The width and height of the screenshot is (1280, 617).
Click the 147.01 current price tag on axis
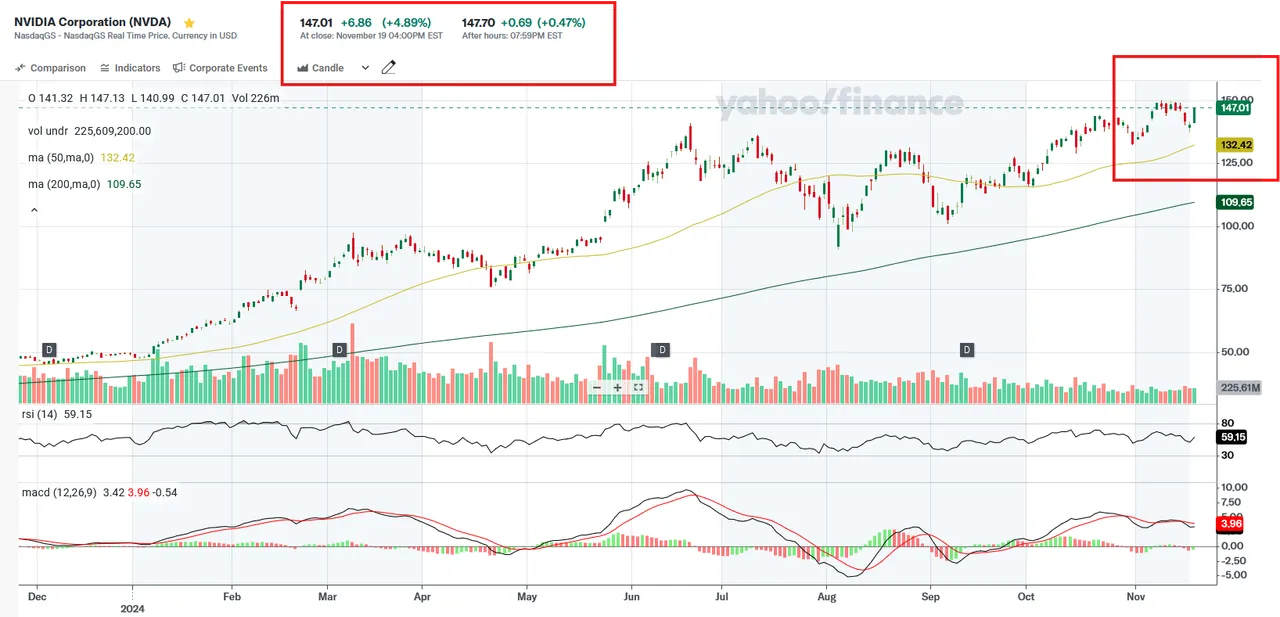pos(1236,108)
